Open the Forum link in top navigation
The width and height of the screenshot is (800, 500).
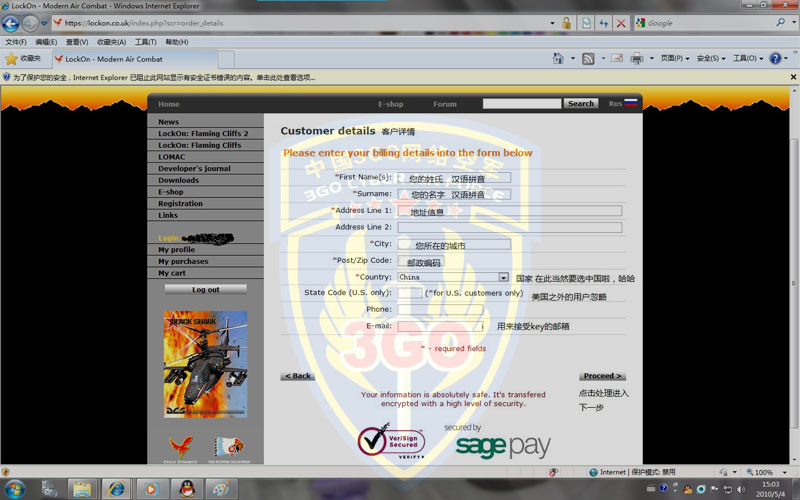tap(445, 104)
